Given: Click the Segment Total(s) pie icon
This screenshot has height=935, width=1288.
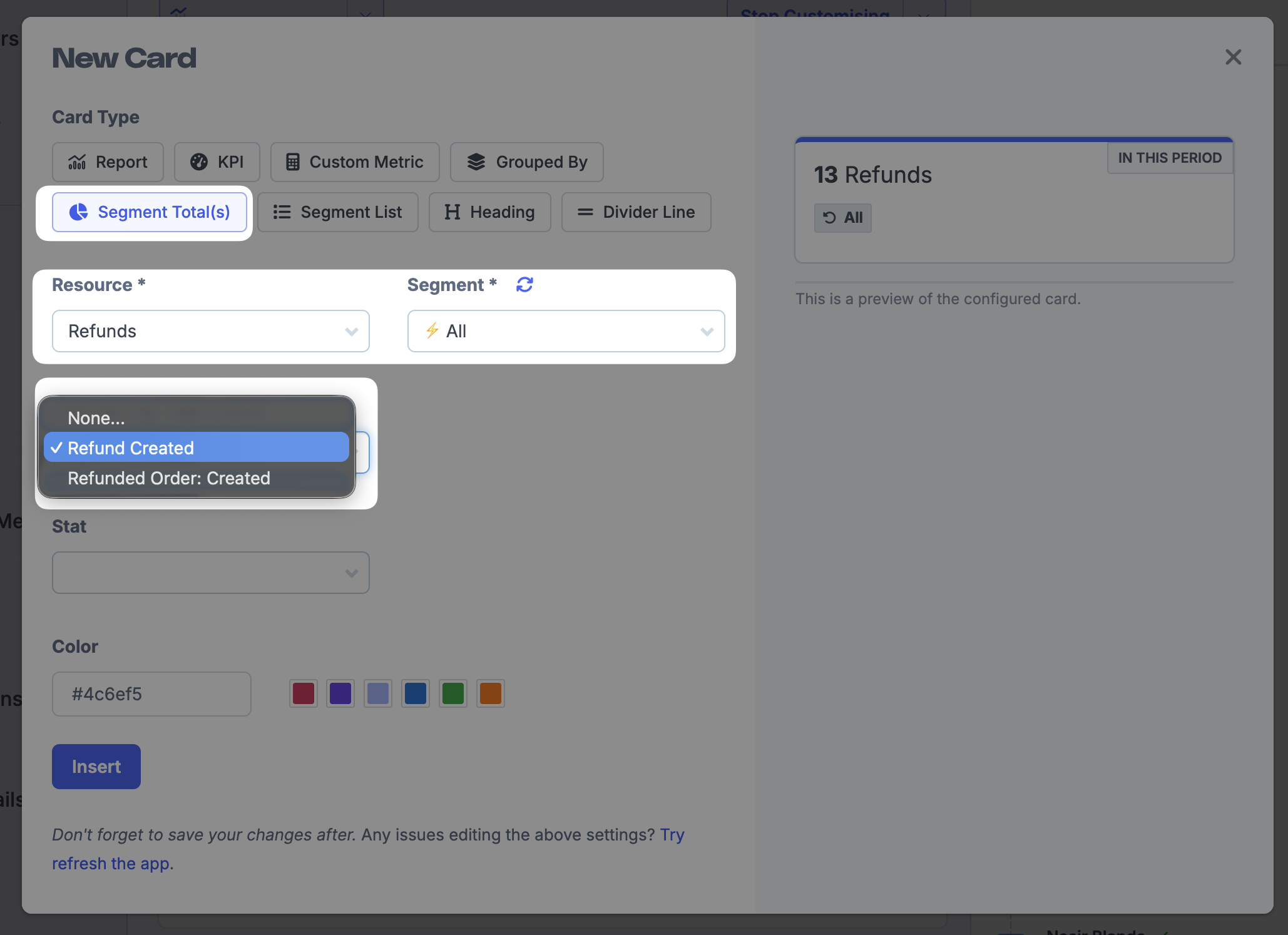Looking at the screenshot, I should [x=78, y=212].
